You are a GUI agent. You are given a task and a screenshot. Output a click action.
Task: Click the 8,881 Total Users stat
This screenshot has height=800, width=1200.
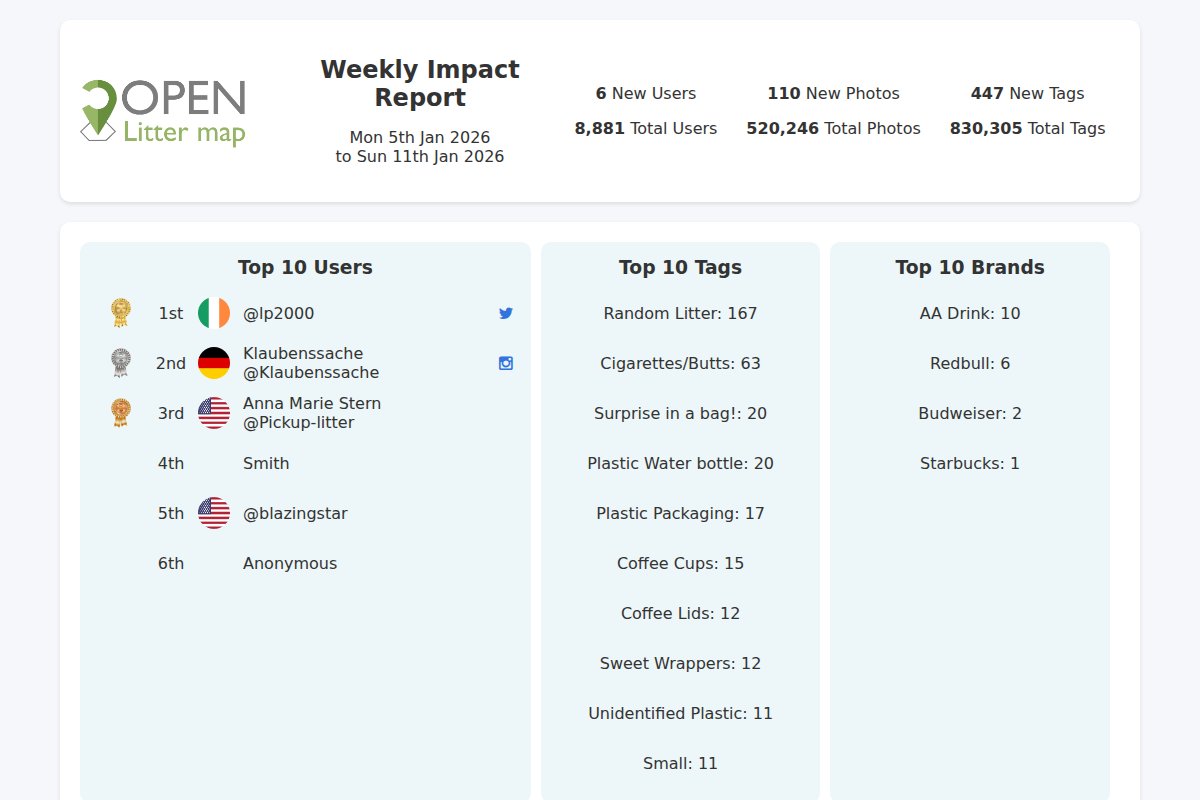tap(646, 128)
